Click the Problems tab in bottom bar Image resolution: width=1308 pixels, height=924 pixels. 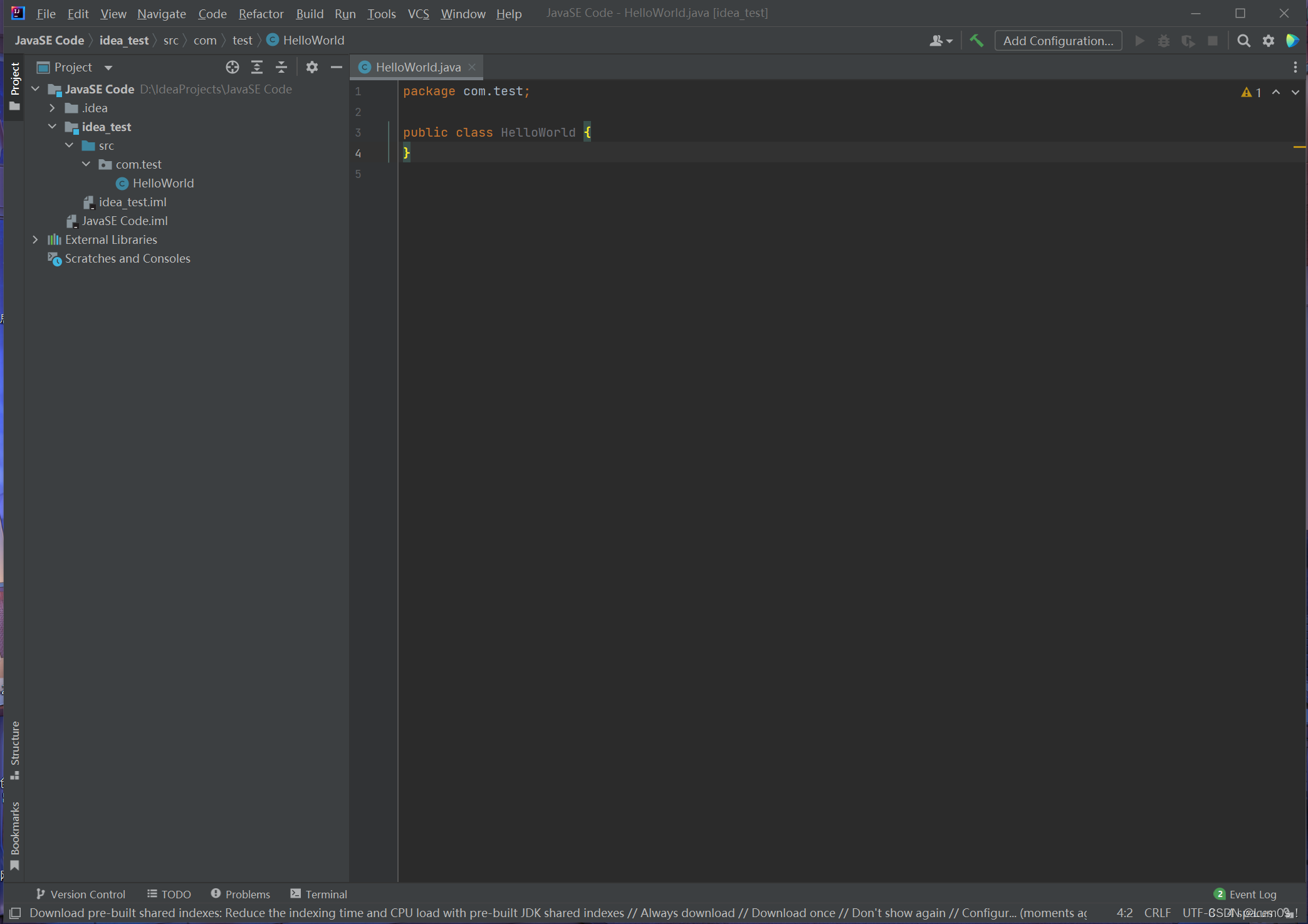pos(239,893)
